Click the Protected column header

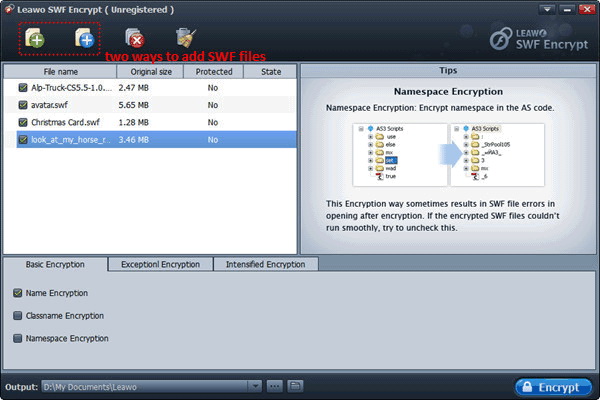214,72
